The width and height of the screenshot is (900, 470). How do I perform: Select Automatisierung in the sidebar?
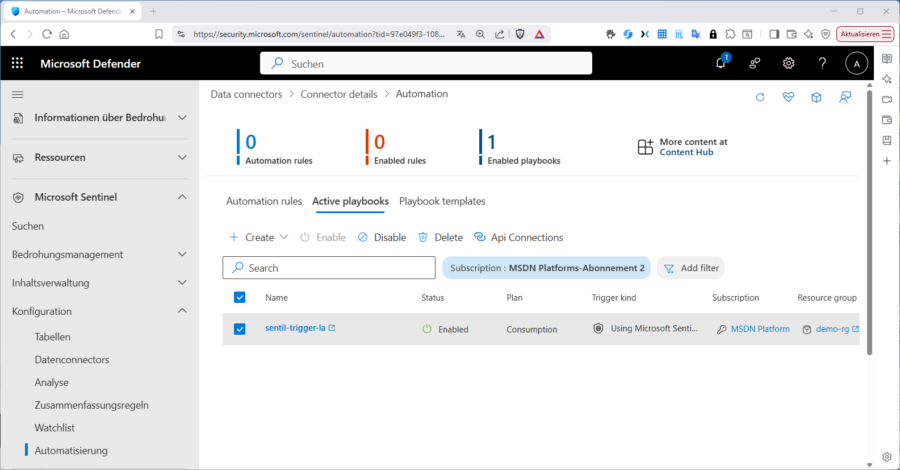71,450
